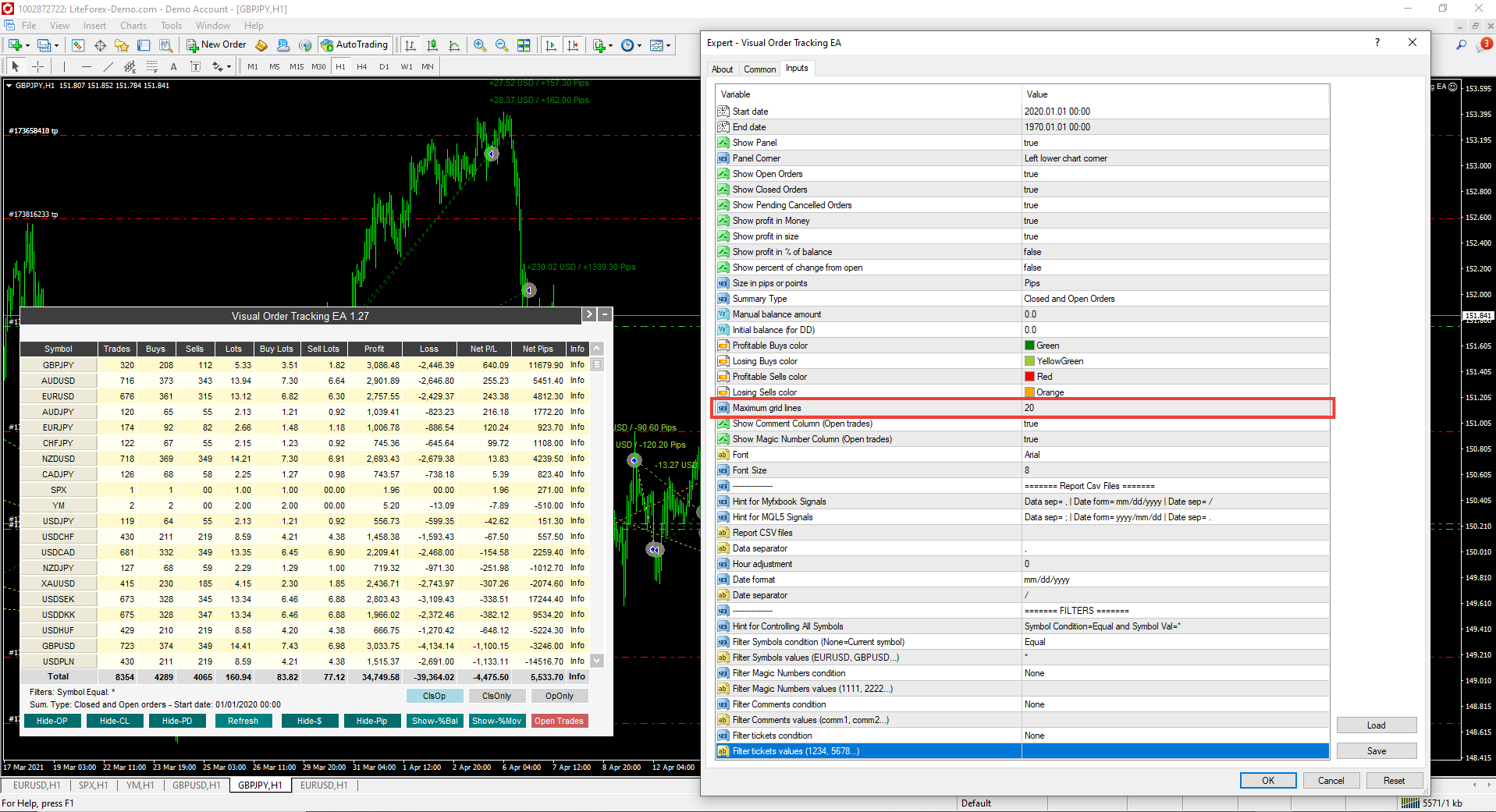This screenshot has width=1496, height=812.
Task: Collapse the Visual Order Tracking panel arrow
Action: [589, 315]
